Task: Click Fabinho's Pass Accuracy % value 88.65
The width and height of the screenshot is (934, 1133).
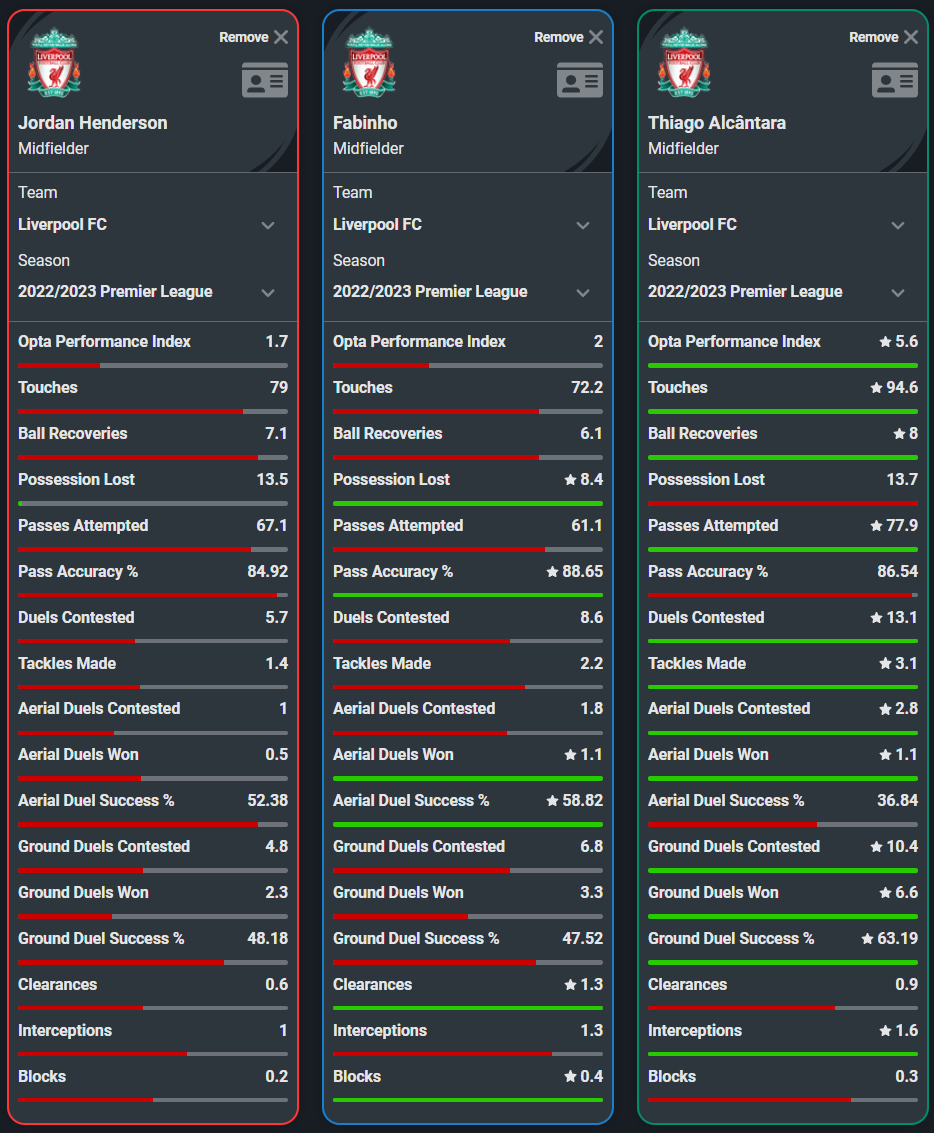Action: pyautogui.click(x=582, y=572)
